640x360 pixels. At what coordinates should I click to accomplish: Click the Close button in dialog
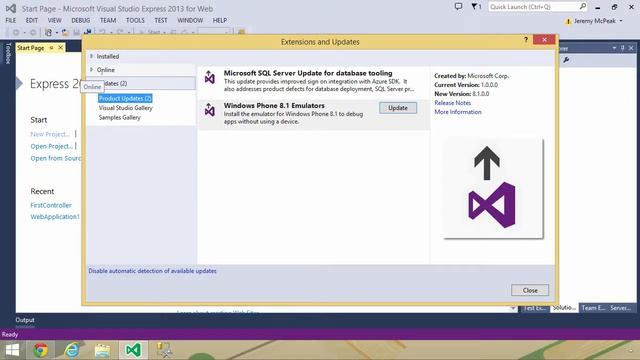pyautogui.click(x=530, y=290)
